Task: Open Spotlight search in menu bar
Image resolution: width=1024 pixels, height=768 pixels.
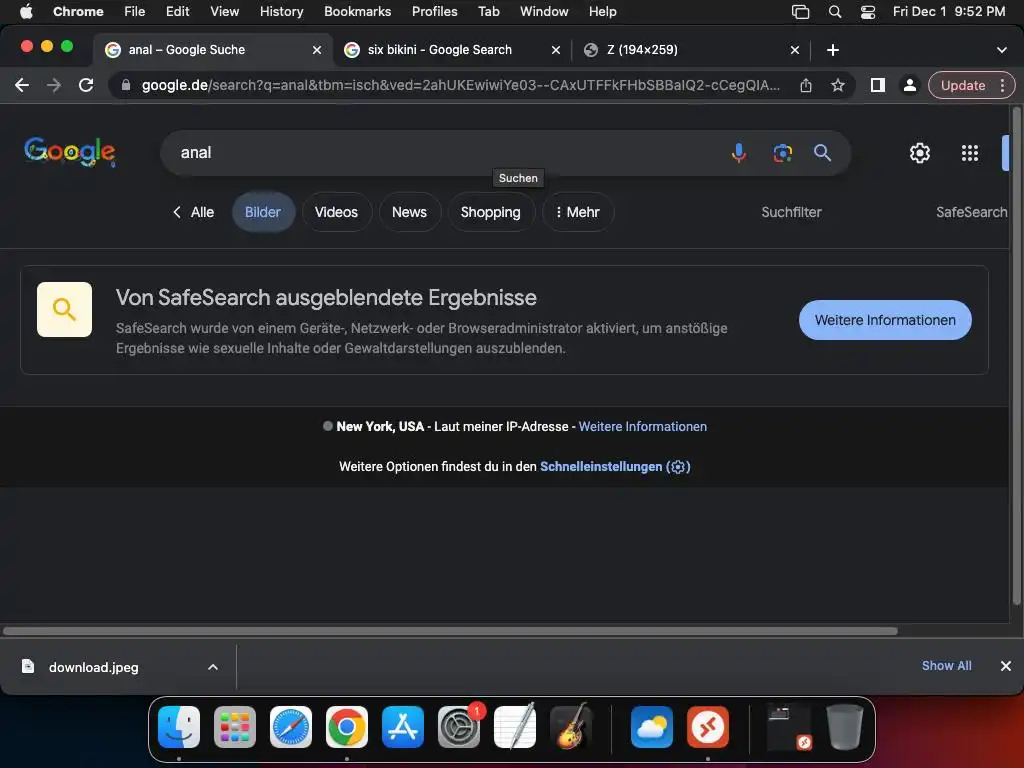Action: [835, 12]
